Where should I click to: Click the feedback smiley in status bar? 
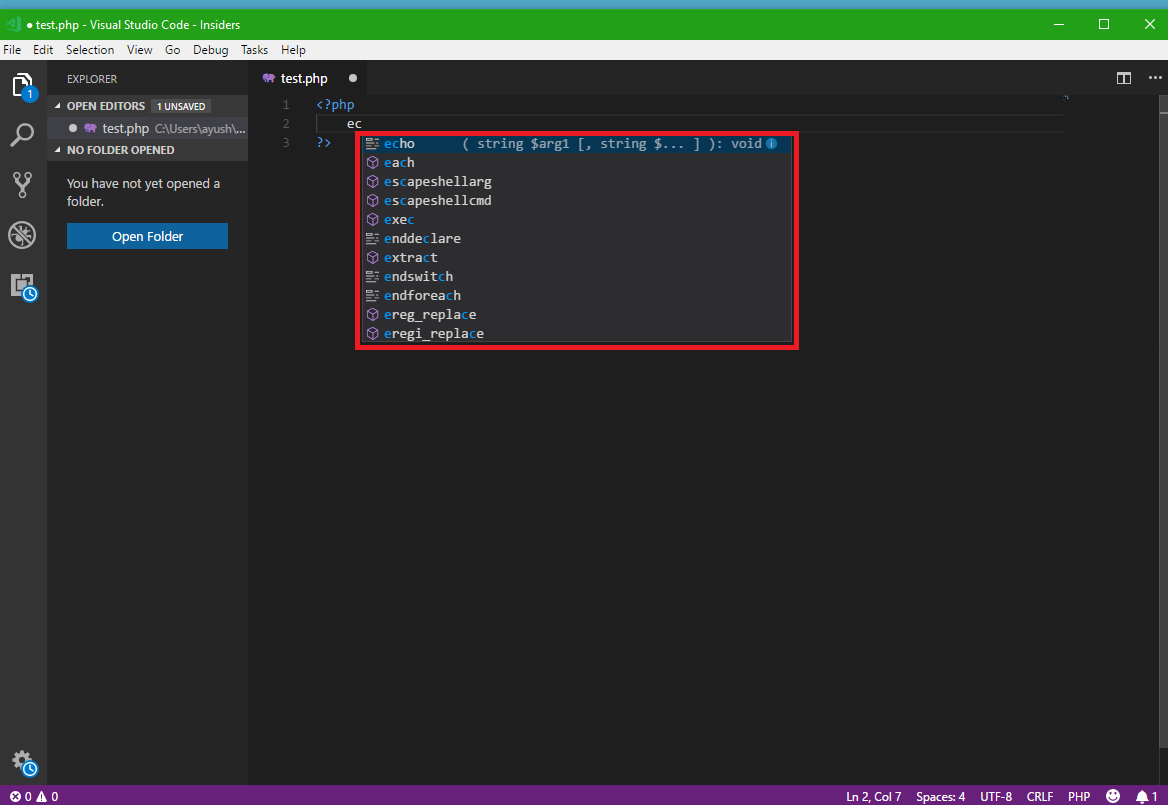1113,796
